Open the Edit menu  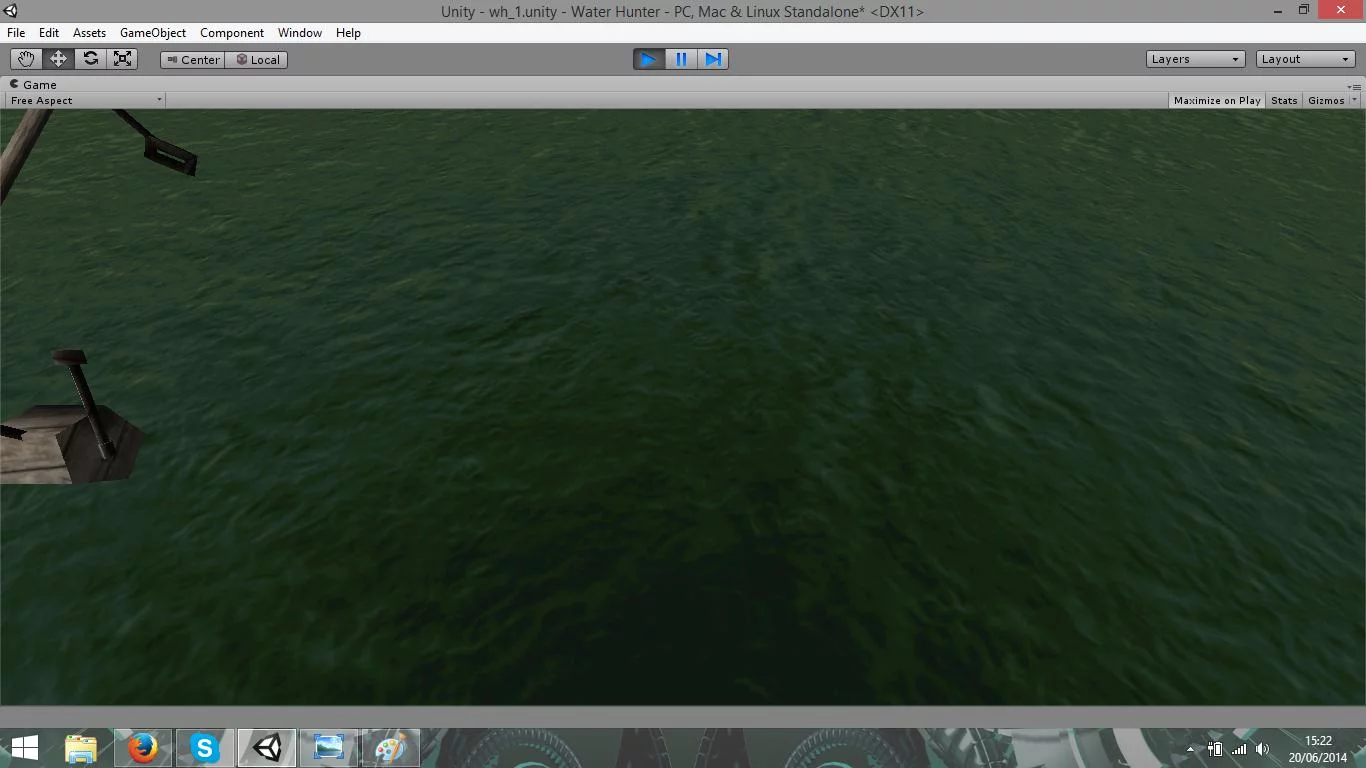coord(48,33)
